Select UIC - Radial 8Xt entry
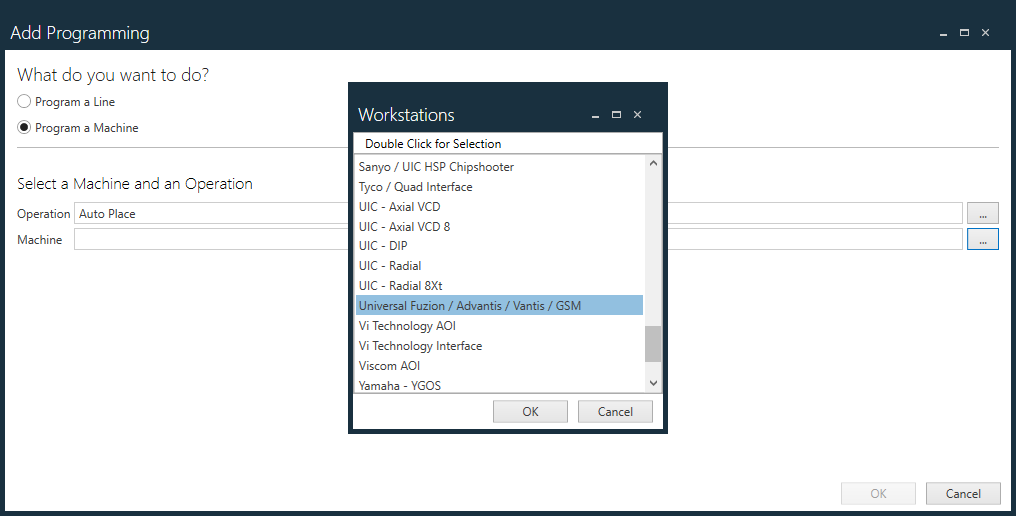Viewport: 1016px width, 516px height. (400, 286)
